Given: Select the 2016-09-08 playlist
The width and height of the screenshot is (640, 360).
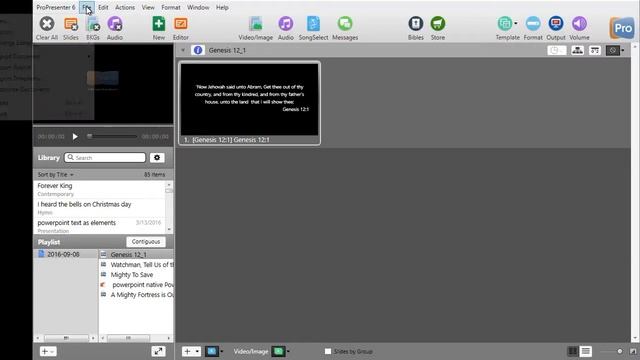Looking at the screenshot, I should [x=65, y=254].
